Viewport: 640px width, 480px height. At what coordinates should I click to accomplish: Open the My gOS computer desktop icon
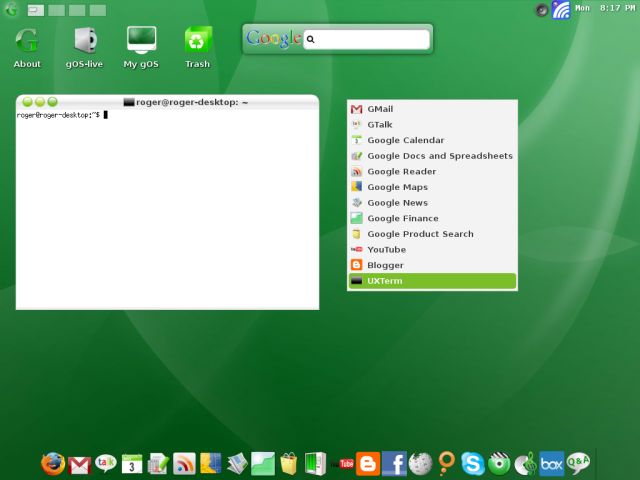coord(141,47)
